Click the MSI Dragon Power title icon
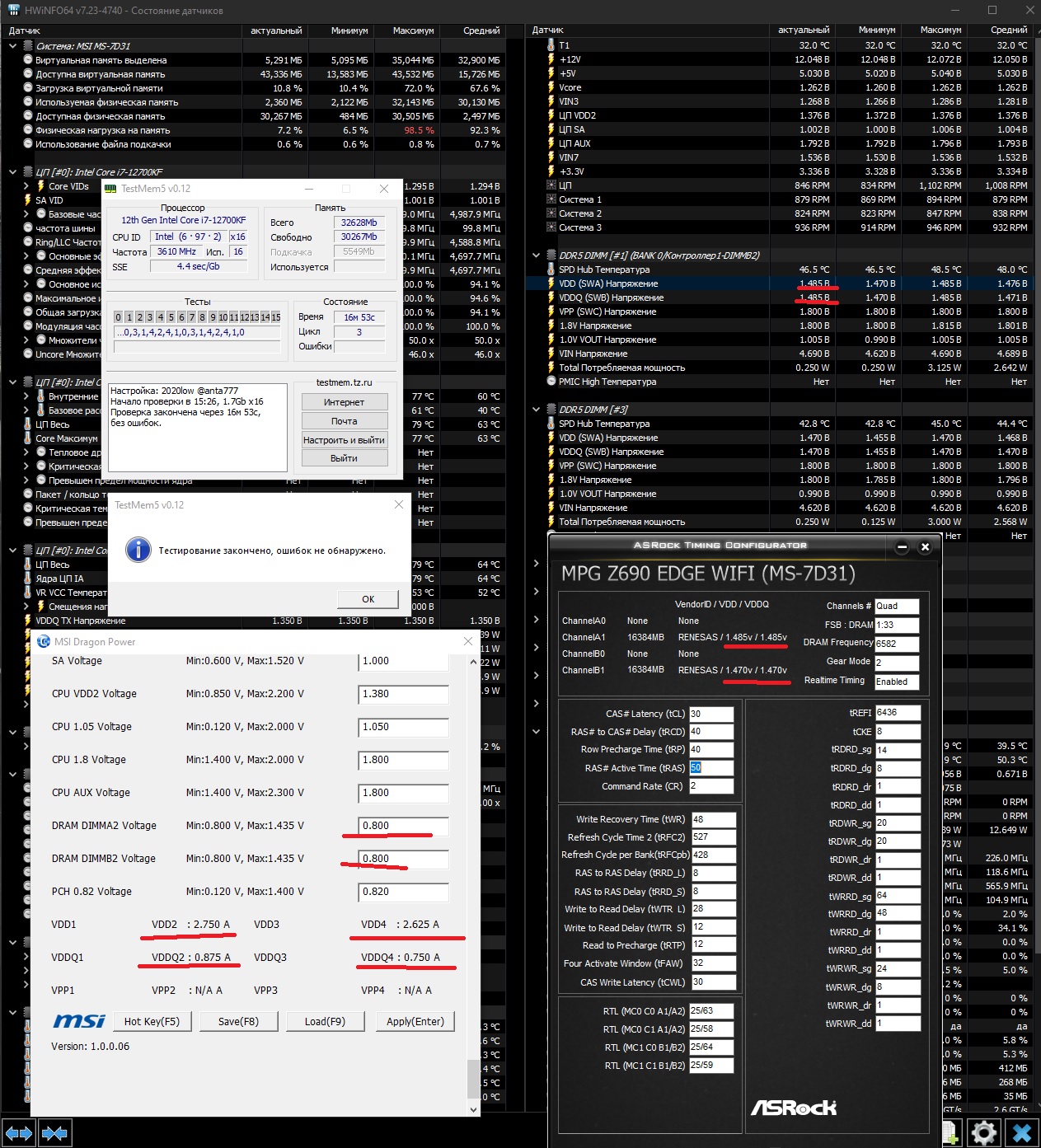 (44, 641)
